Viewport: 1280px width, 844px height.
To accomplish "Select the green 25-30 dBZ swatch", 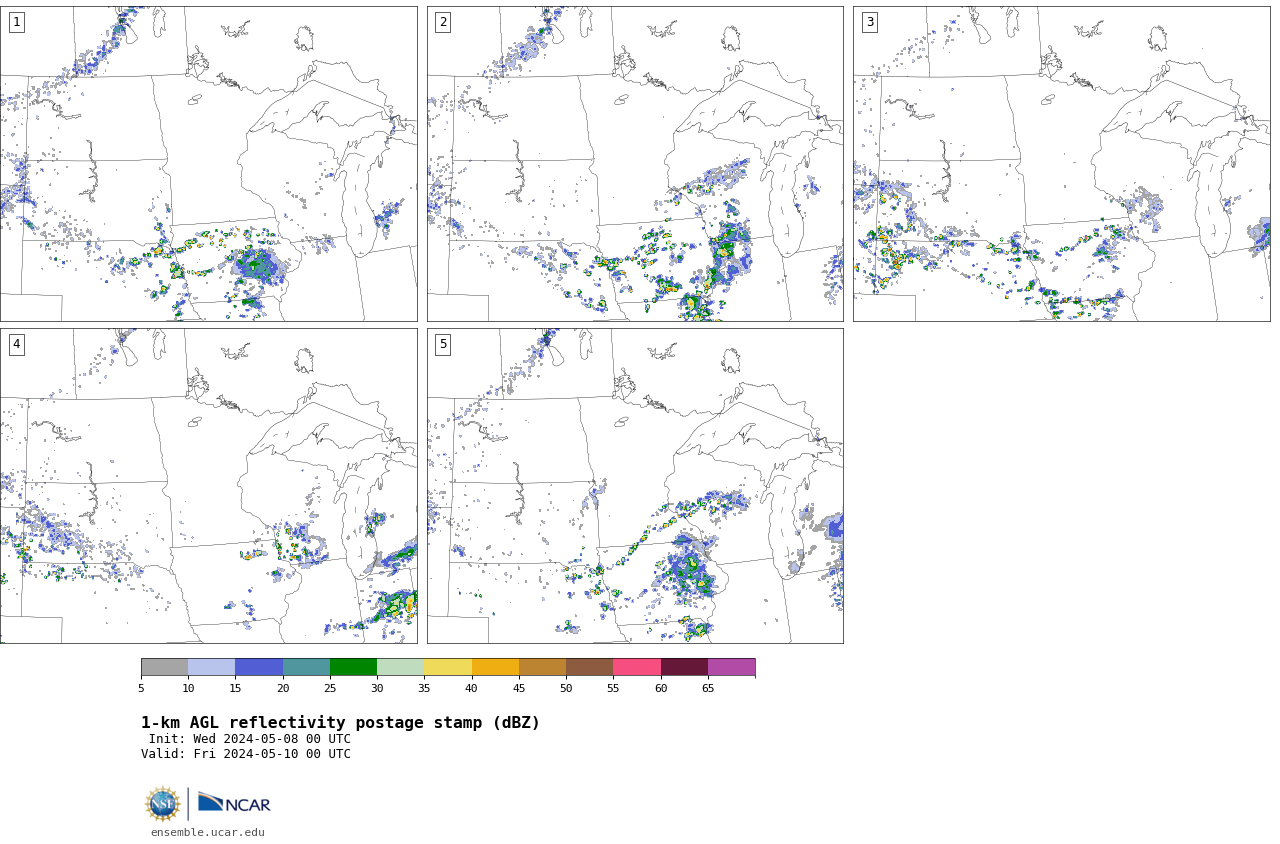I will 353,667.
